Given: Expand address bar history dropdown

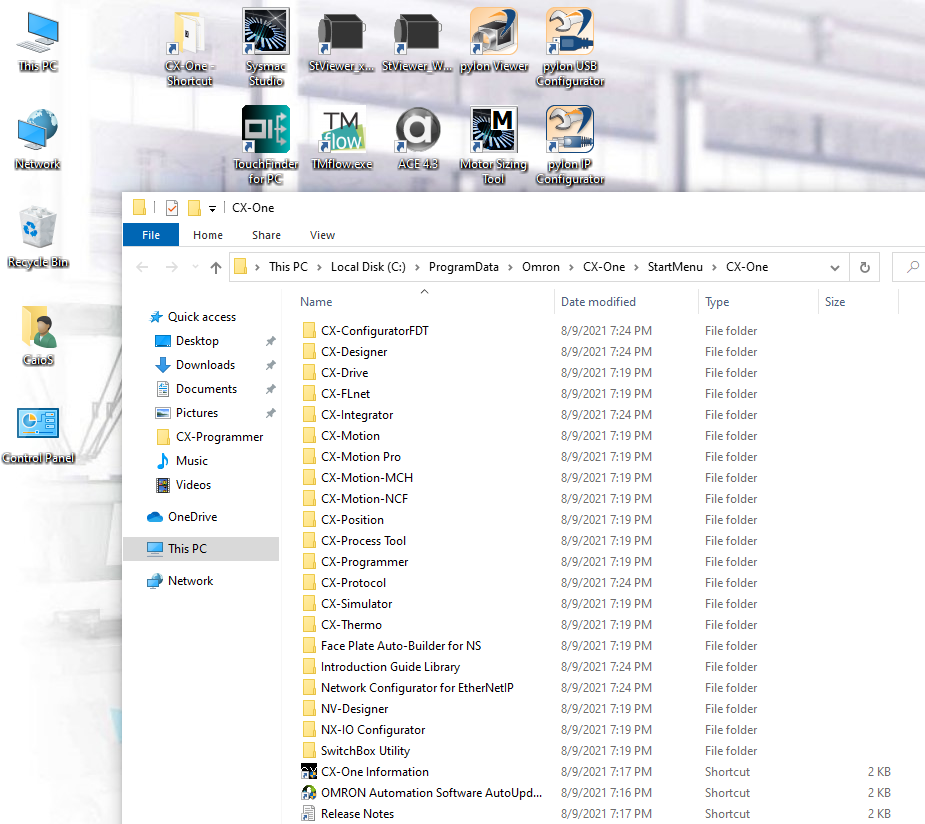Looking at the screenshot, I should pos(835,267).
